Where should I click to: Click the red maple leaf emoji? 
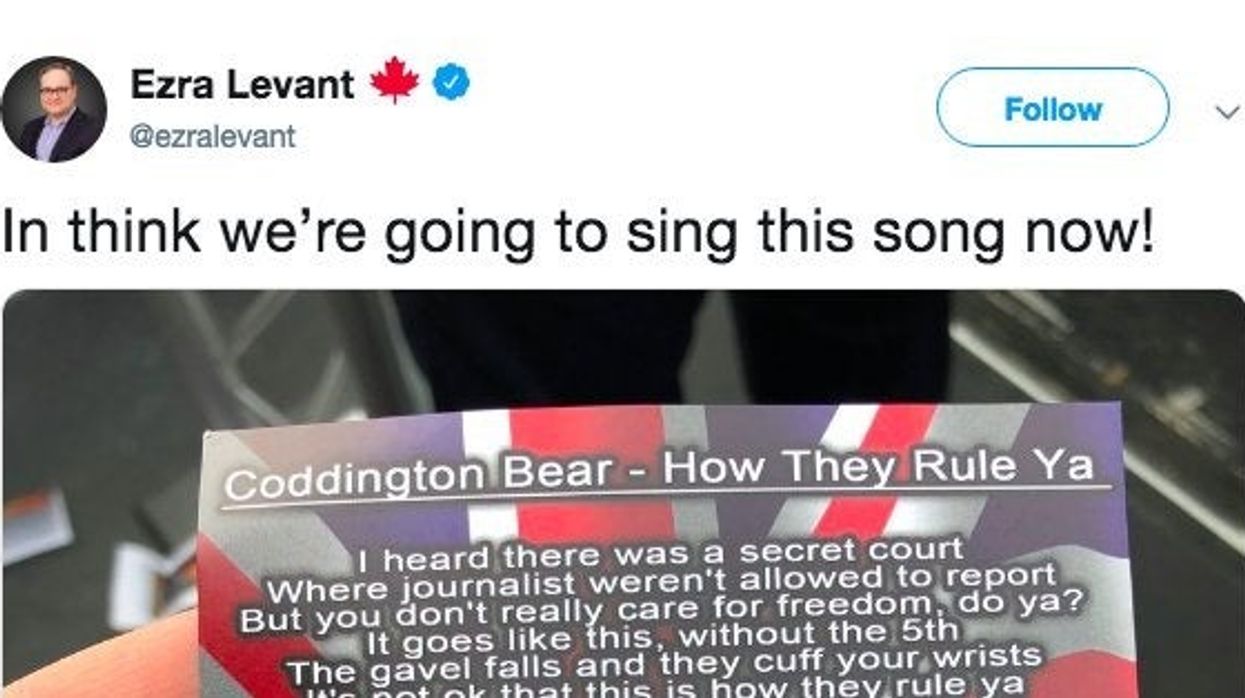click(393, 84)
